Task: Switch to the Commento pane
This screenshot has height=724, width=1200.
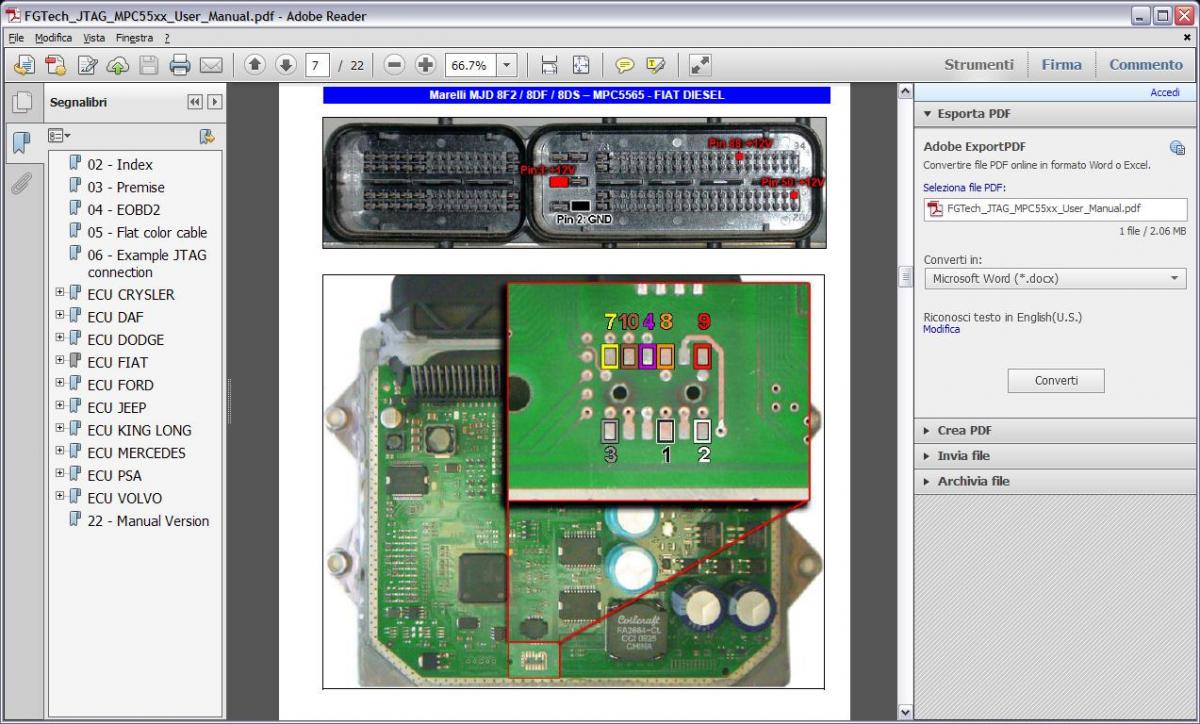Action: [x=1146, y=65]
